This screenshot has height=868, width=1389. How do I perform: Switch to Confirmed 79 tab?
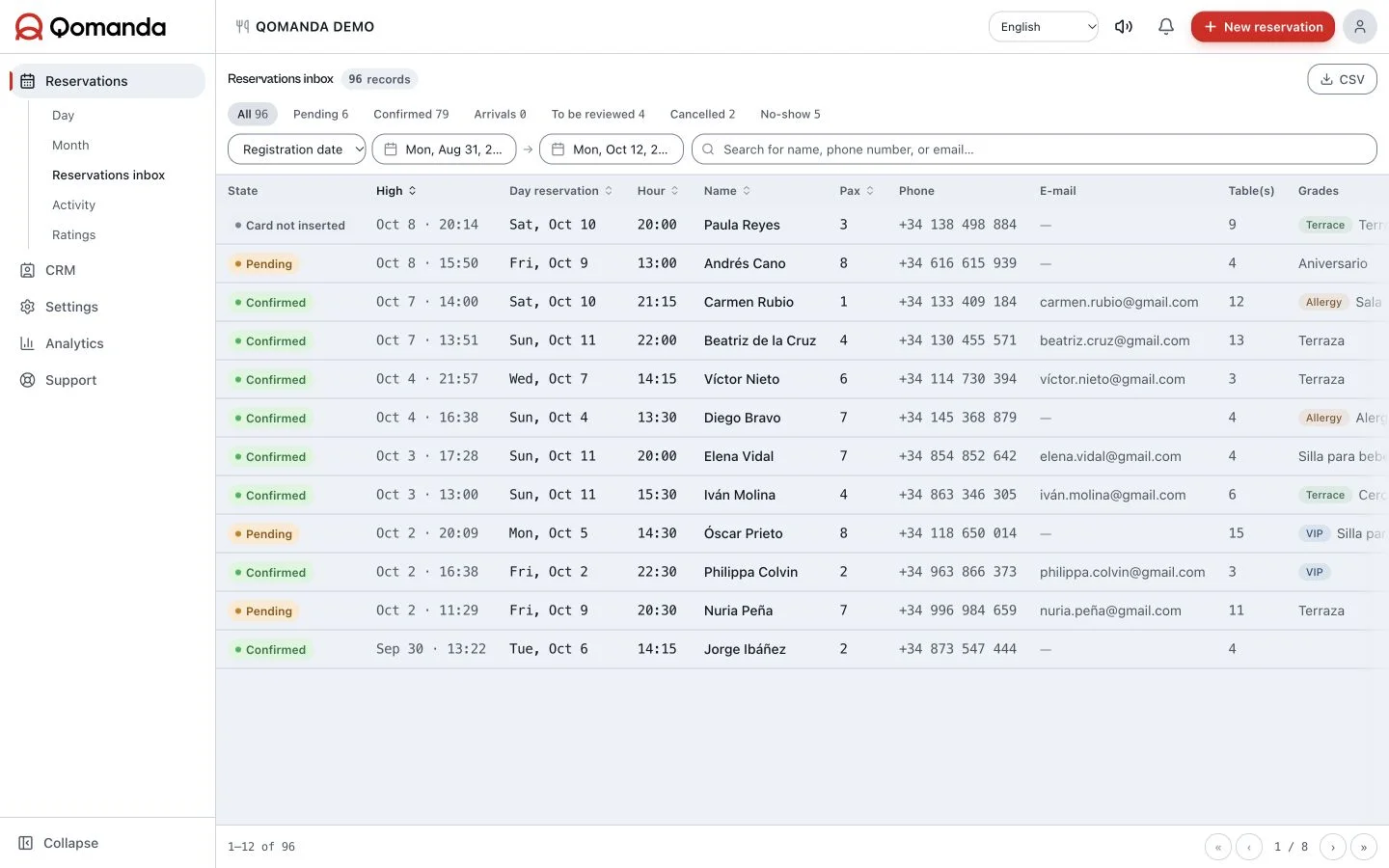point(411,114)
